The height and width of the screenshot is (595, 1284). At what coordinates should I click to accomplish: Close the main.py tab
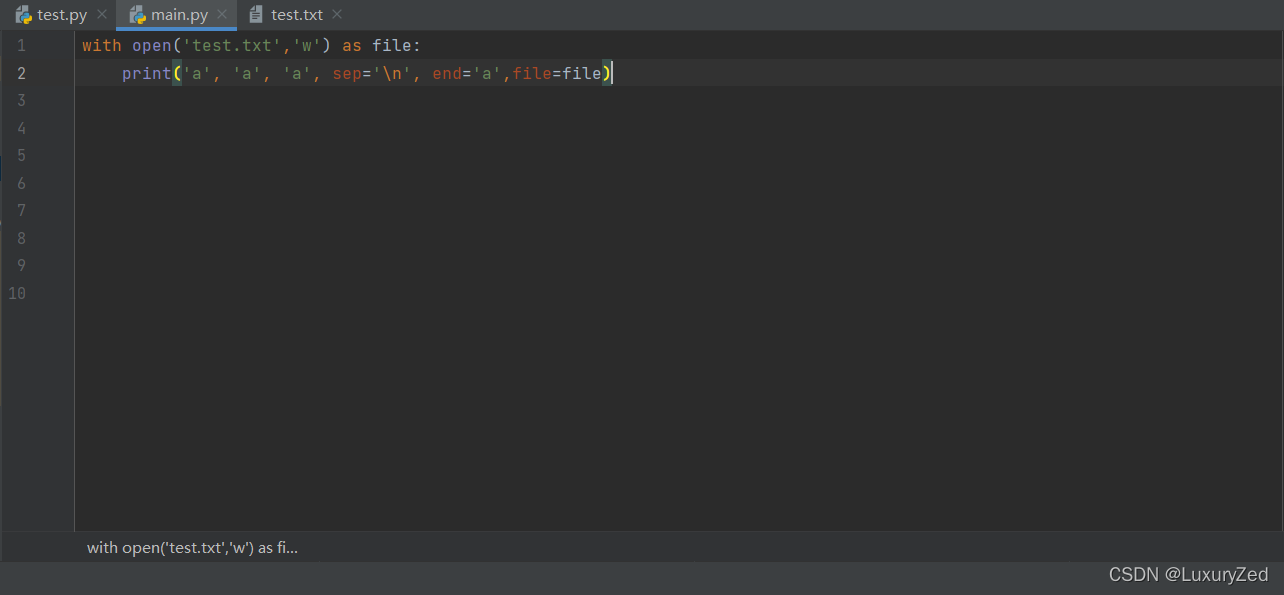(x=222, y=15)
